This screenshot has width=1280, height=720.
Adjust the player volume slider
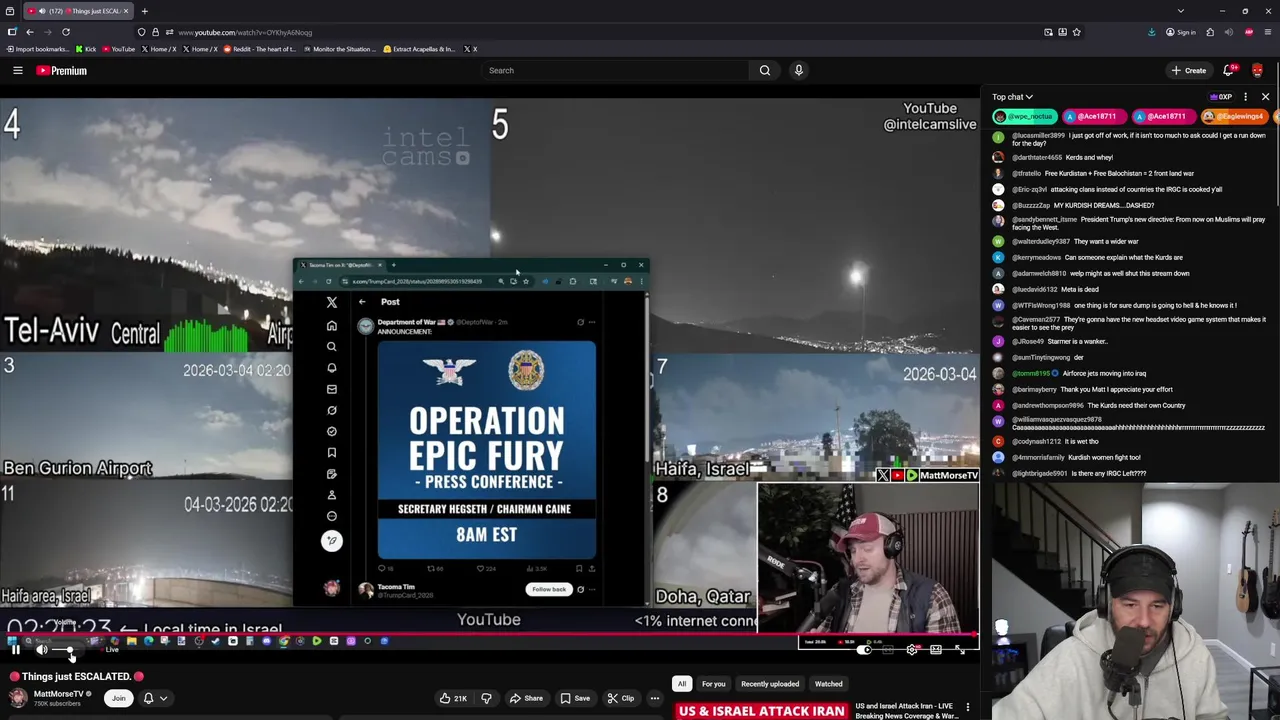pyautogui.click(x=63, y=650)
